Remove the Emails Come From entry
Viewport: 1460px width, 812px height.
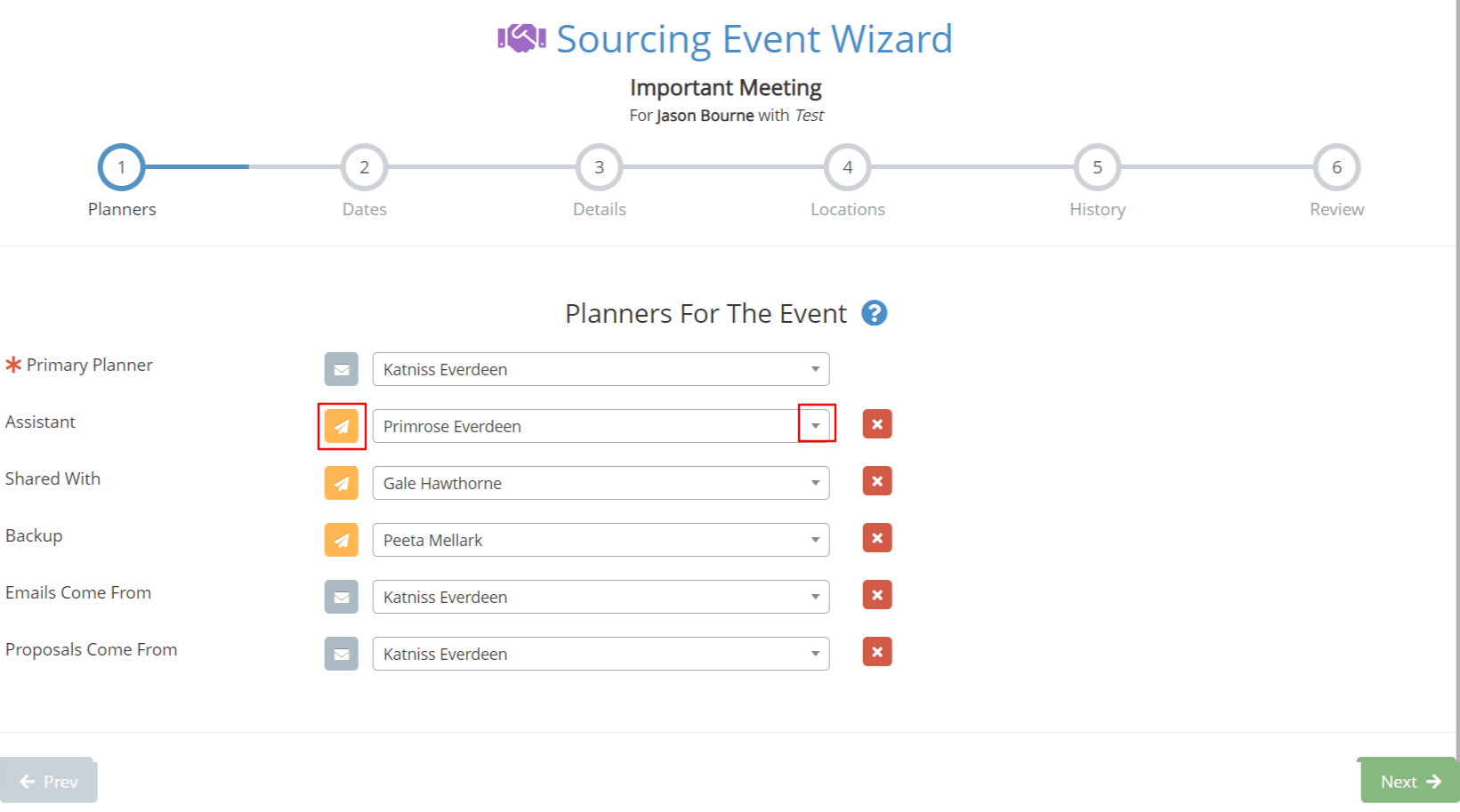click(876, 595)
